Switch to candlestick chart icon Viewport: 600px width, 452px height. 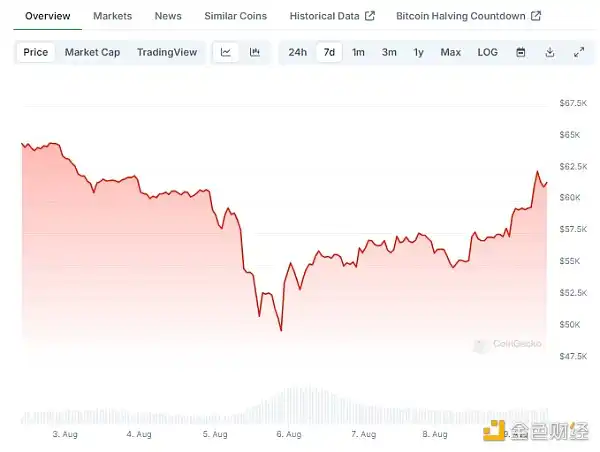pos(254,52)
